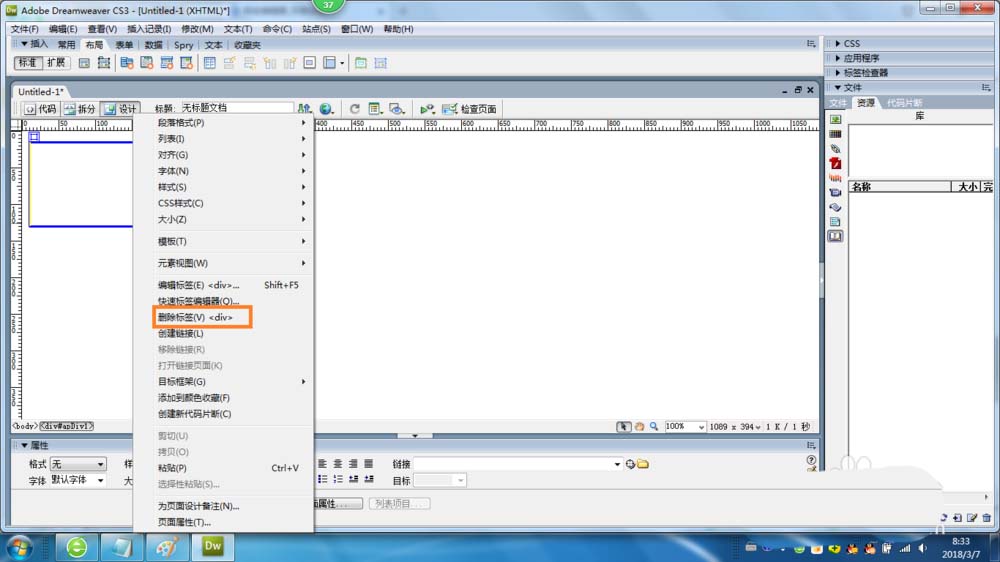Select the Colors category icon in Assets
The image size is (1000, 562).
pos(835,134)
